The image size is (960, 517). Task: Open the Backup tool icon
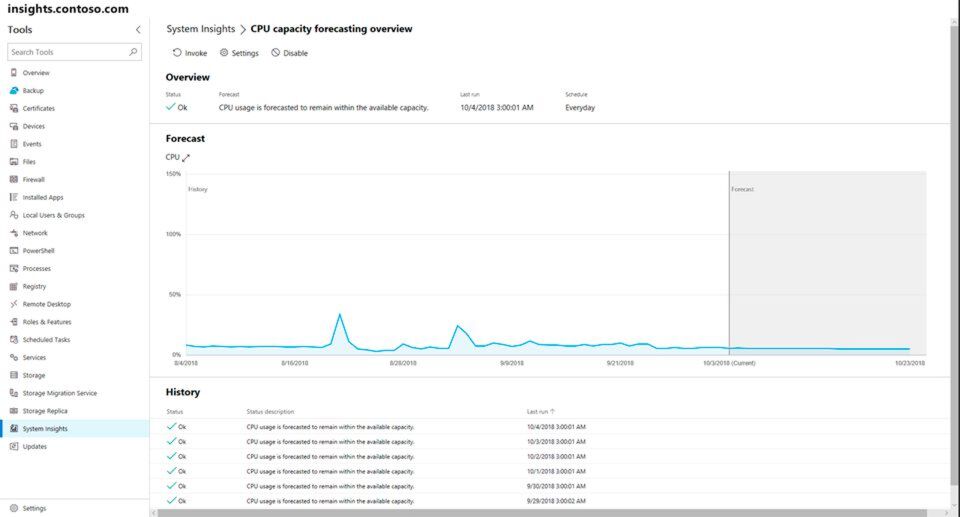pos(13,90)
